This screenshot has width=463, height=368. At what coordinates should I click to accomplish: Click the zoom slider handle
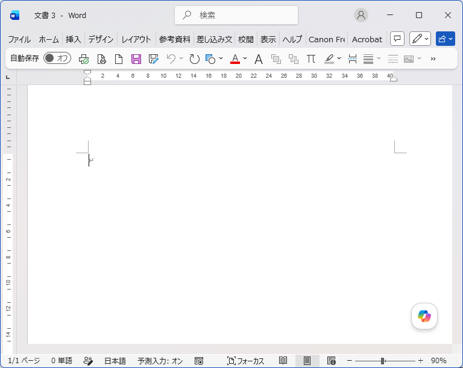[x=383, y=361]
